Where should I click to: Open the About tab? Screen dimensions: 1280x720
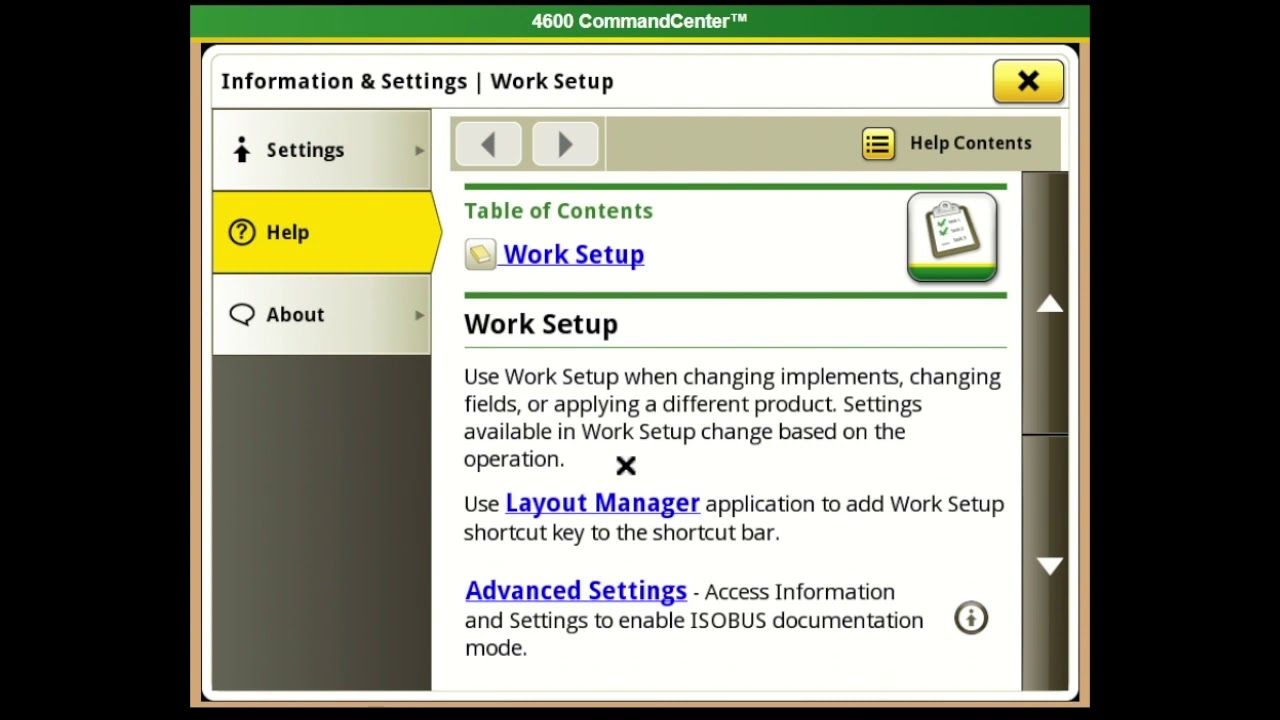tap(321, 315)
